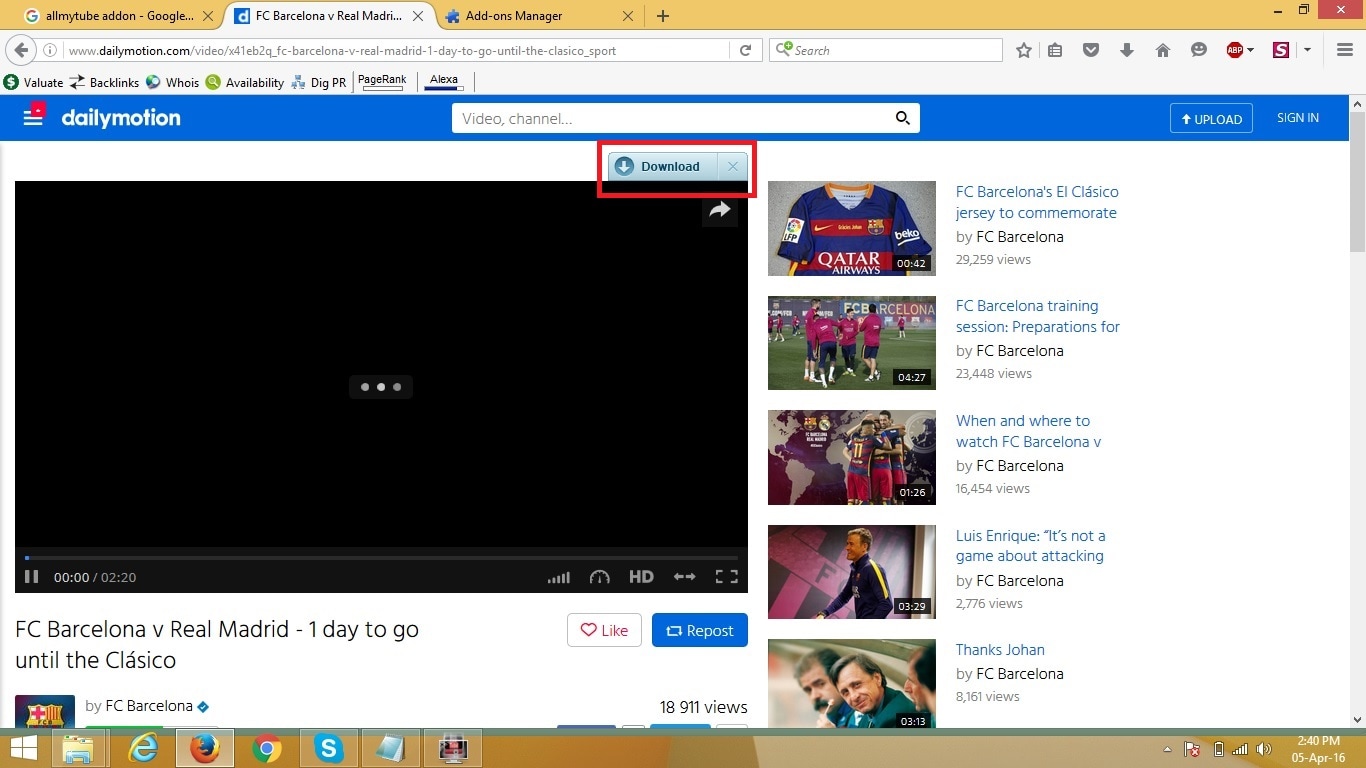Show bookmarks with the list icon
Image resolution: width=1366 pixels, height=768 pixels.
coord(1056,50)
